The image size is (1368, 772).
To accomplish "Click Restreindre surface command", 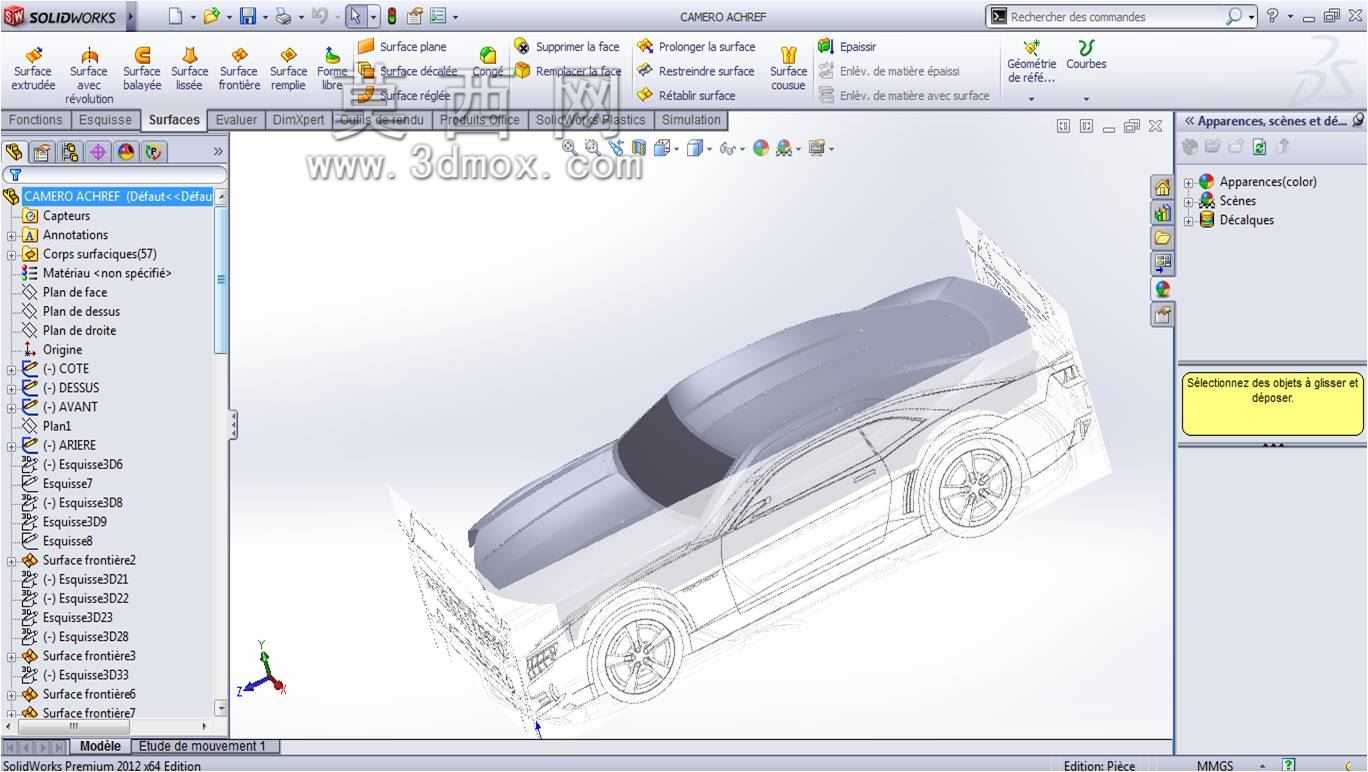I will coord(696,71).
